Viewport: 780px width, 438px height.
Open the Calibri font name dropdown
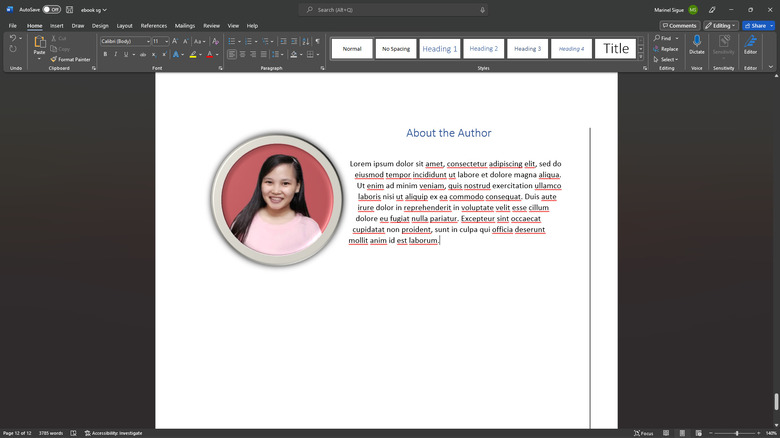coord(147,41)
